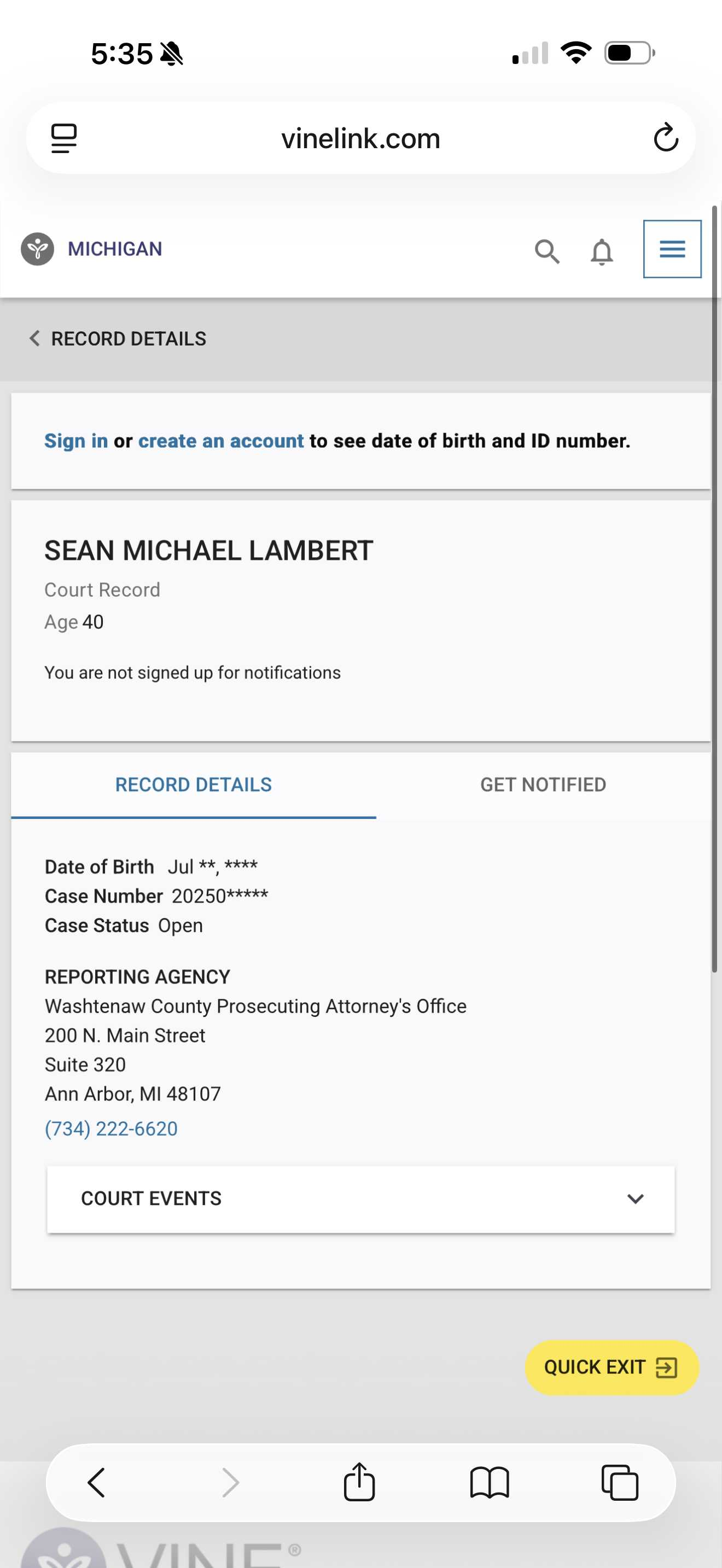
Task: Click the Sign in link
Action: tap(76, 441)
